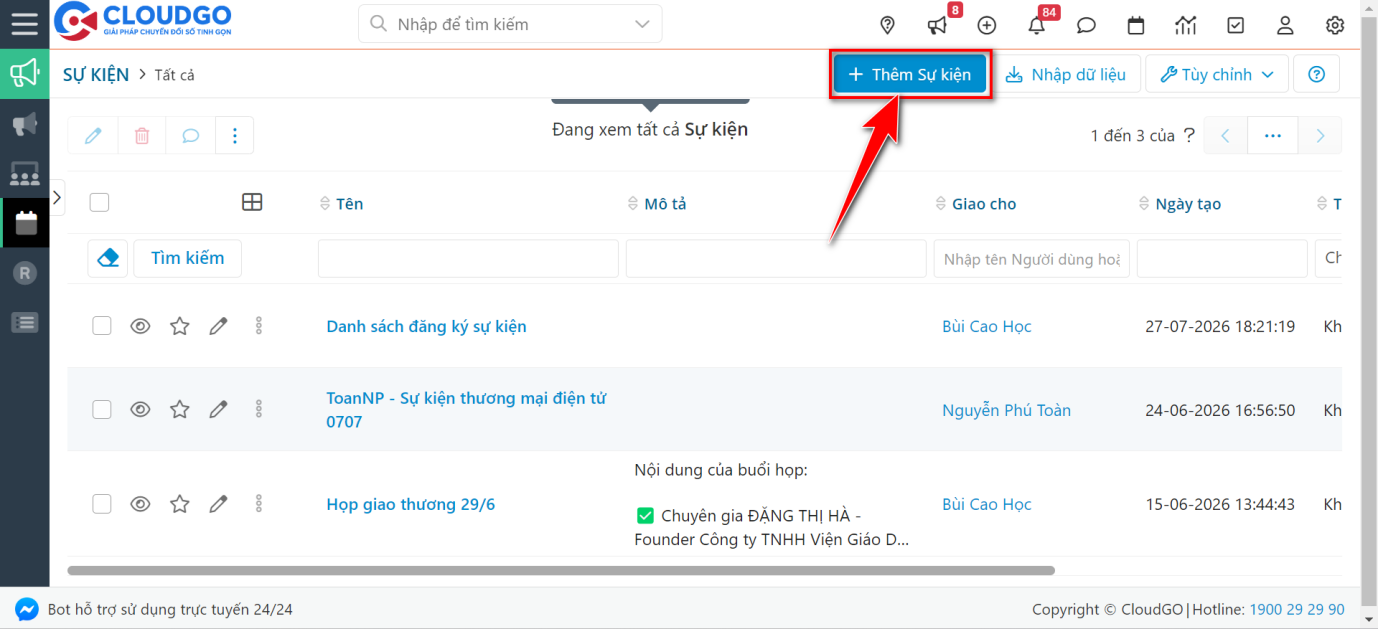The image size is (1378, 629).
Task: Star the record 'Danh sách đăng ký sự kiện'
Action: (x=179, y=325)
